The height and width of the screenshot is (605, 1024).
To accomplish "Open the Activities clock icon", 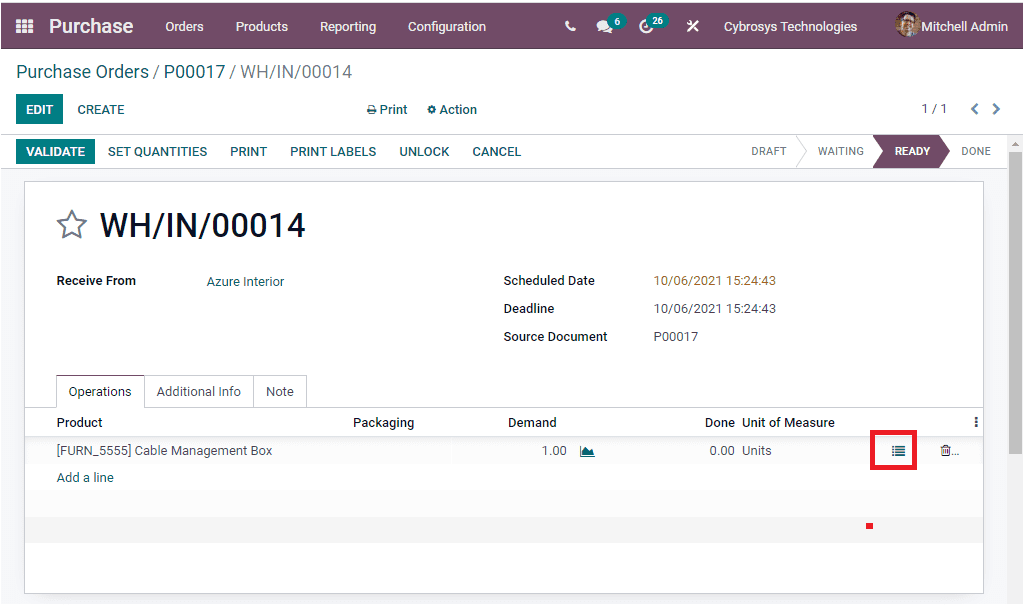I will [647, 26].
